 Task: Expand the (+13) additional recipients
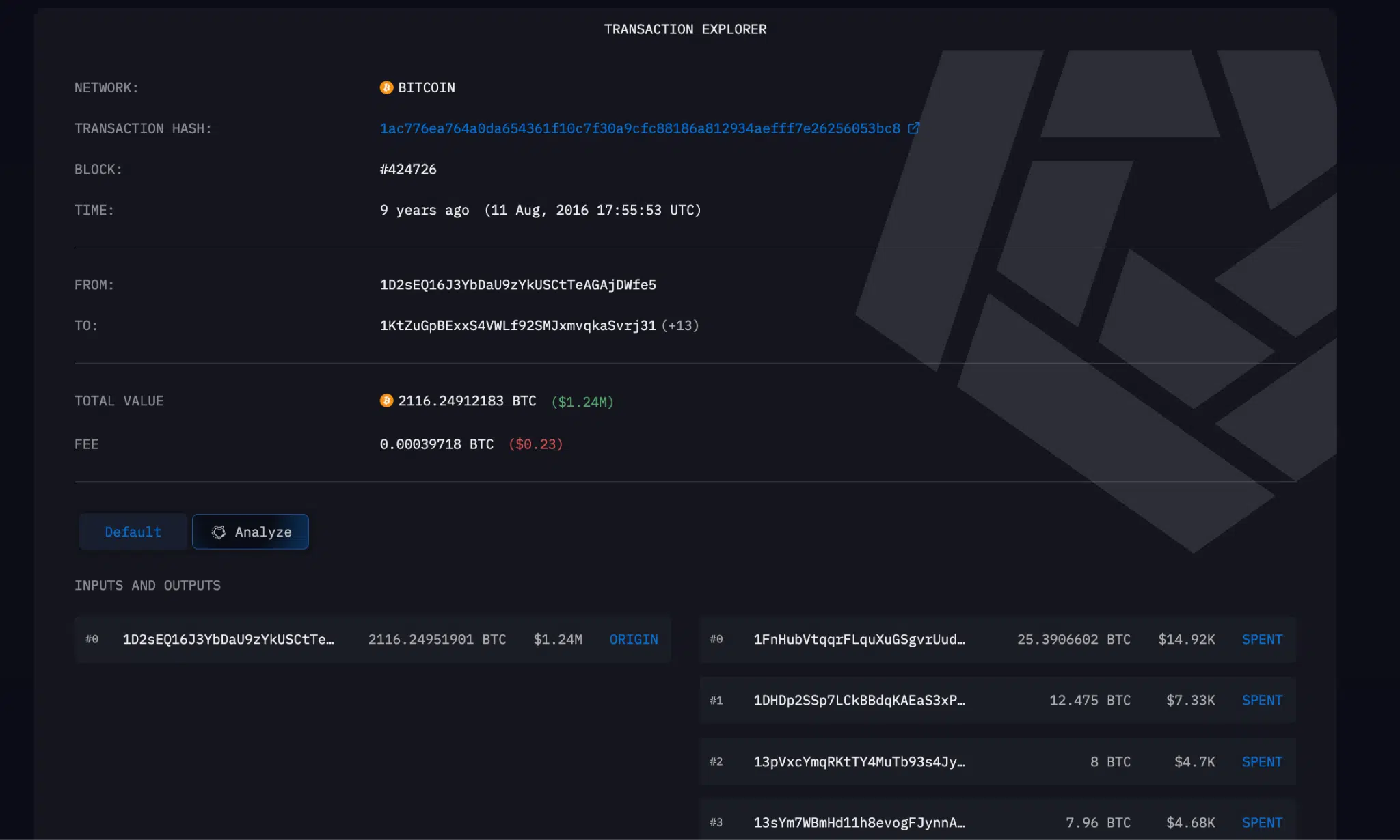(680, 325)
